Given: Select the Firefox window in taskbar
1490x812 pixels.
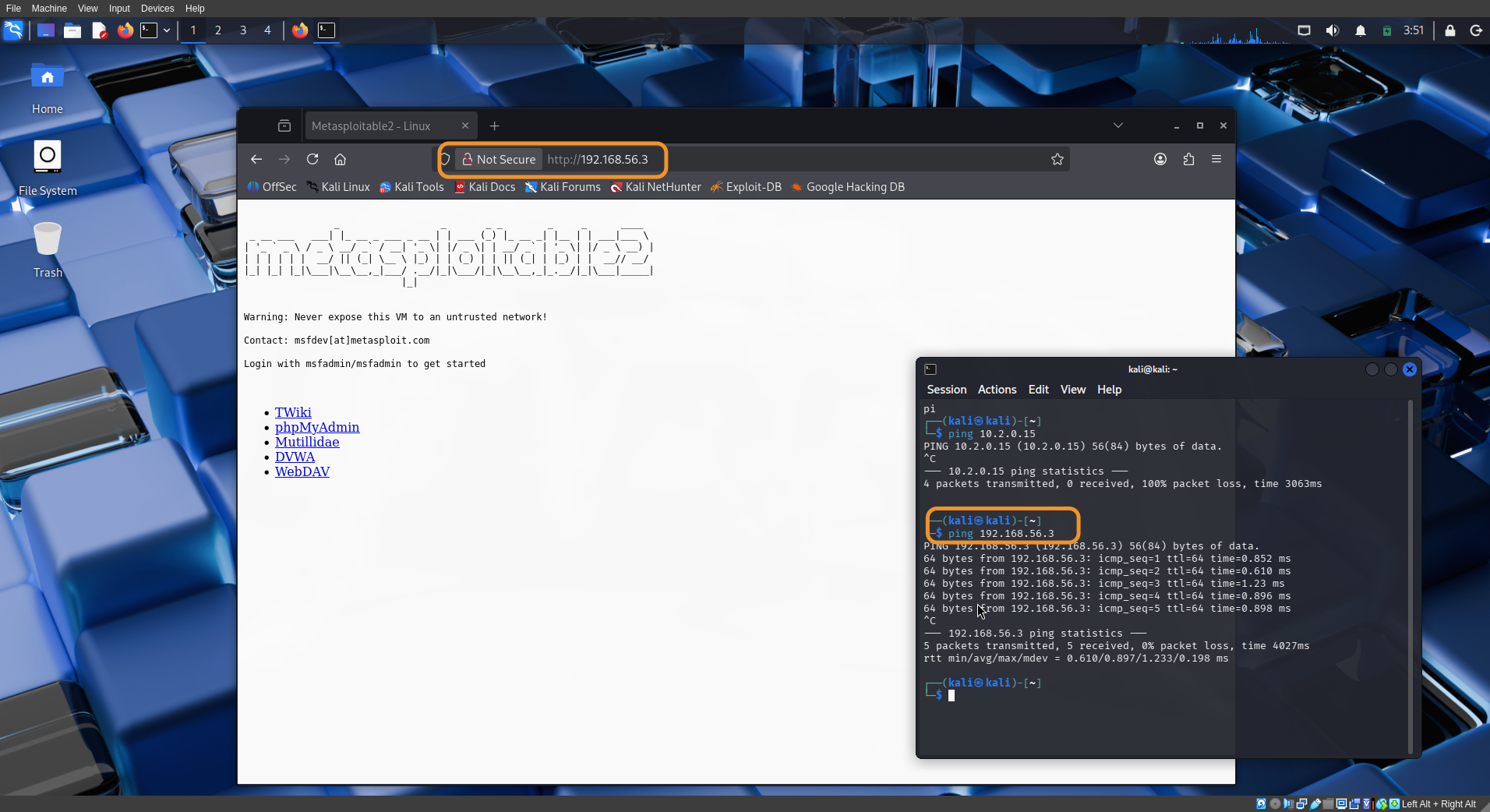Looking at the screenshot, I should [x=300, y=30].
